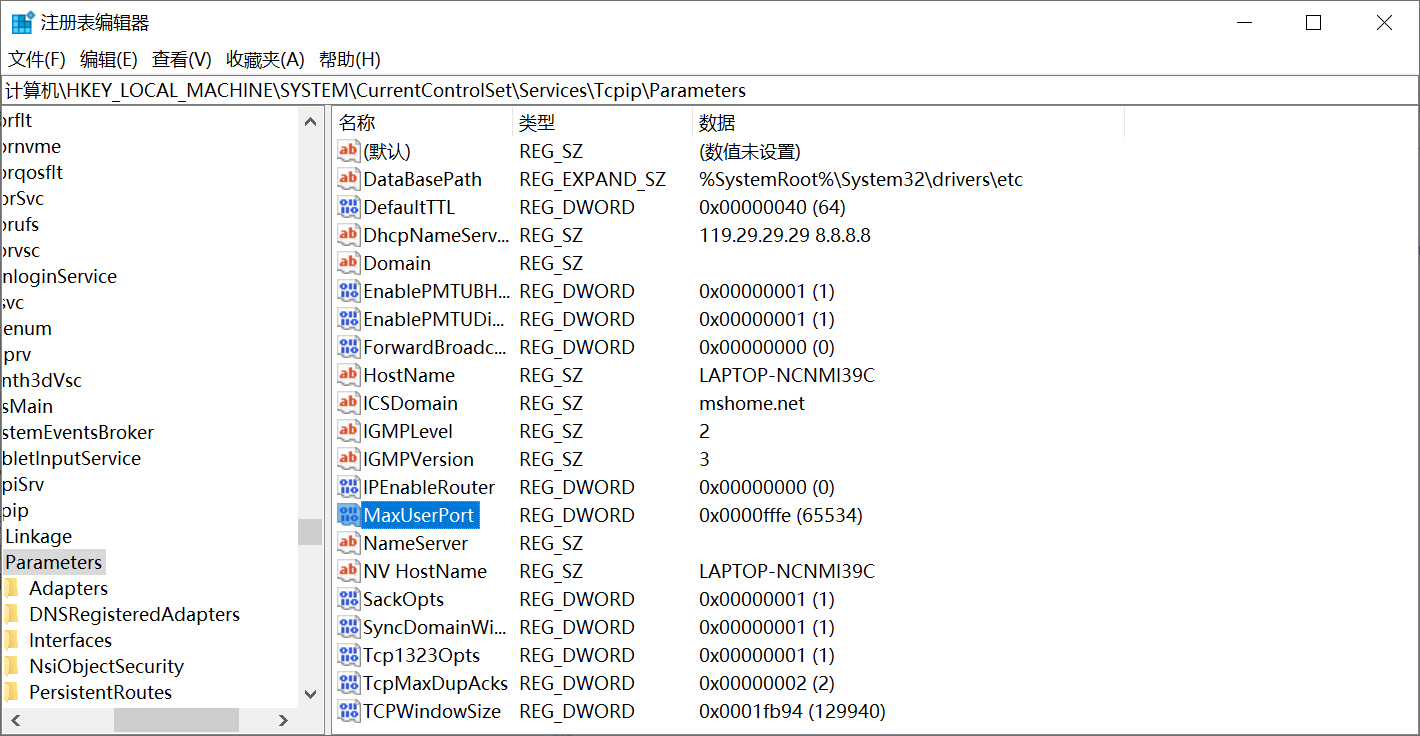The width and height of the screenshot is (1420, 736).
Task: Click the Registry Editor app icon in title bar
Action: click(x=22, y=23)
